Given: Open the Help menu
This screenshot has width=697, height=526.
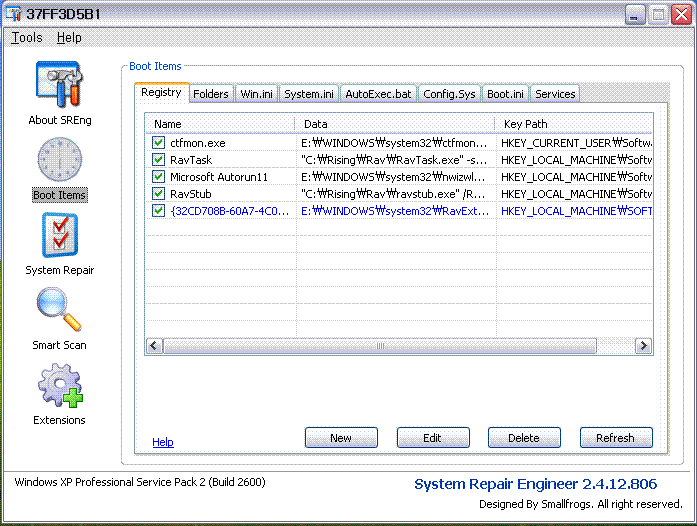Looking at the screenshot, I should [69, 38].
